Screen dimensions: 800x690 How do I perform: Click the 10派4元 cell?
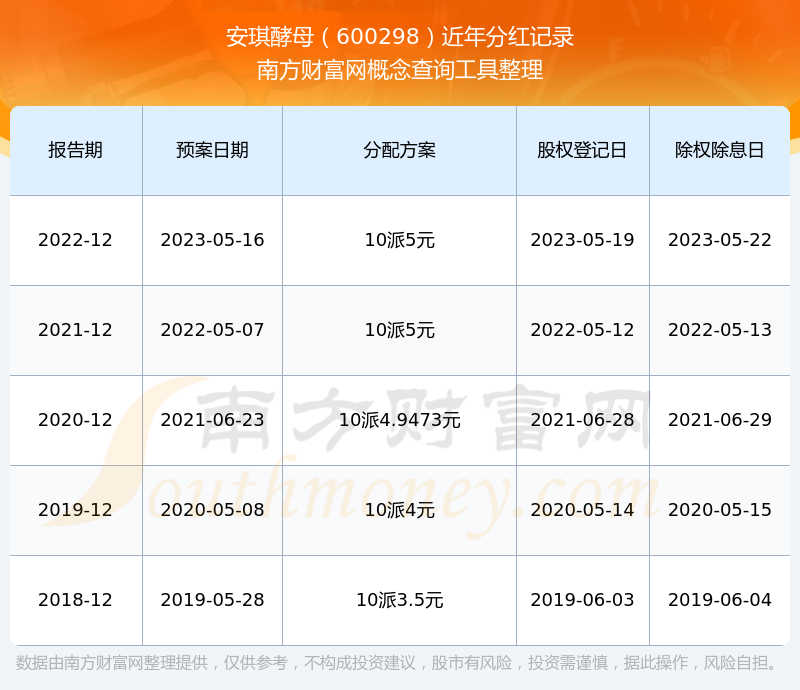(399, 509)
